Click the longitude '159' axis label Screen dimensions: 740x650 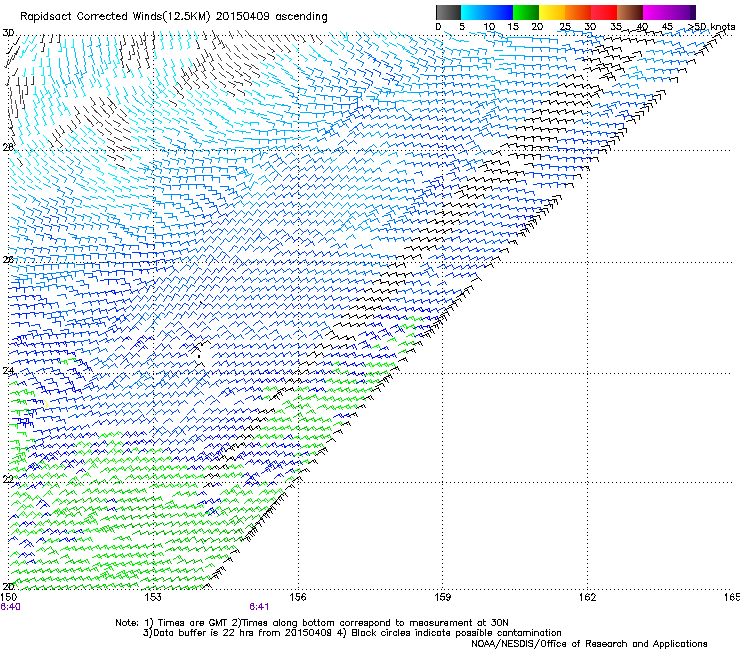(x=442, y=598)
